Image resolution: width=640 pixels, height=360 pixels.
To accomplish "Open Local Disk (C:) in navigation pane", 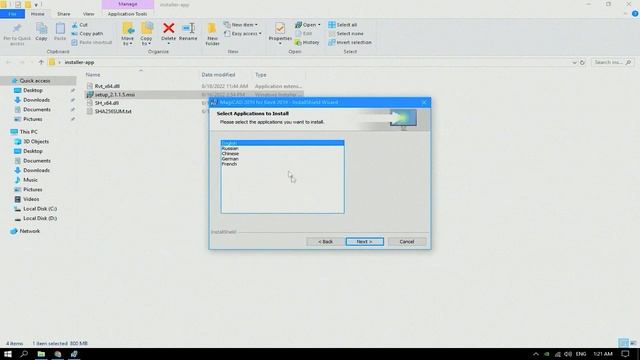I will coord(40,209).
